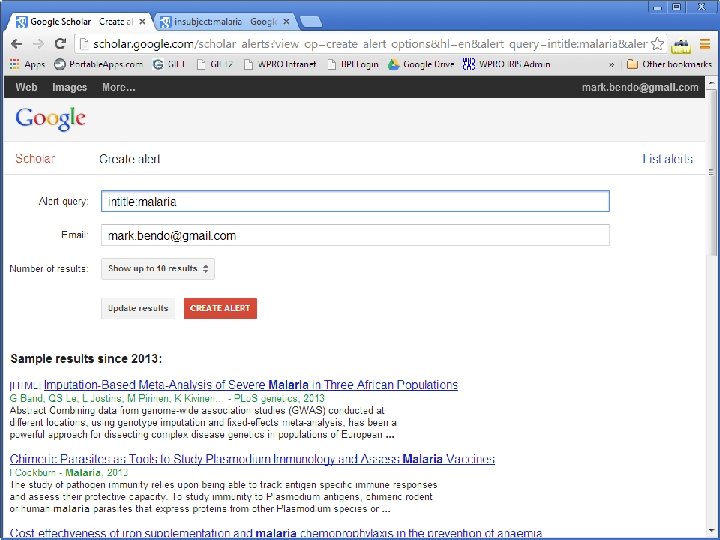Screen dimensions: 720x540
Task: Open the bookmark with Google G icon
Action: click(x=169, y=64)
